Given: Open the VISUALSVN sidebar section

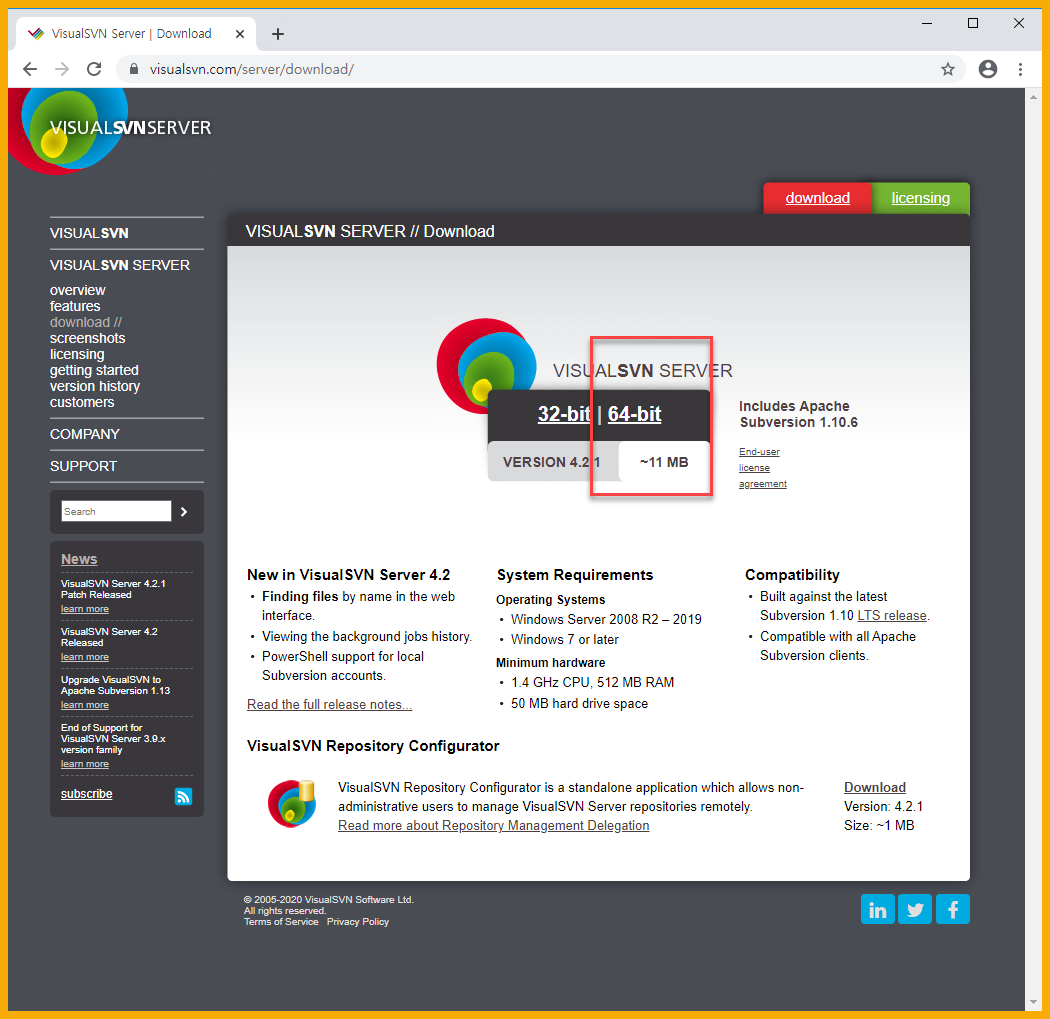Looking at the screenshot, I should tap(89, 233).
